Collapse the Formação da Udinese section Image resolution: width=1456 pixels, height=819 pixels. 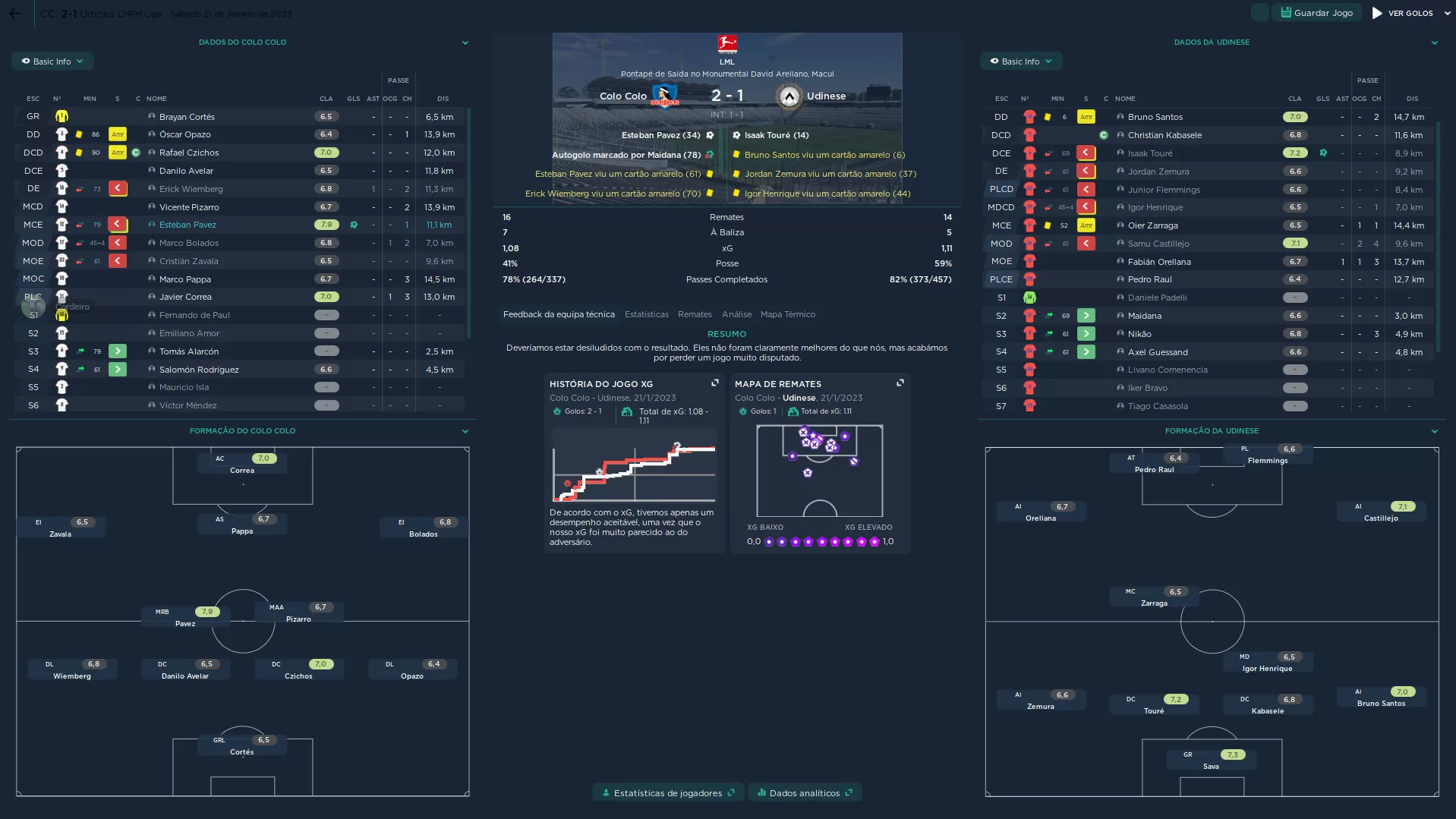(1435, 431)
